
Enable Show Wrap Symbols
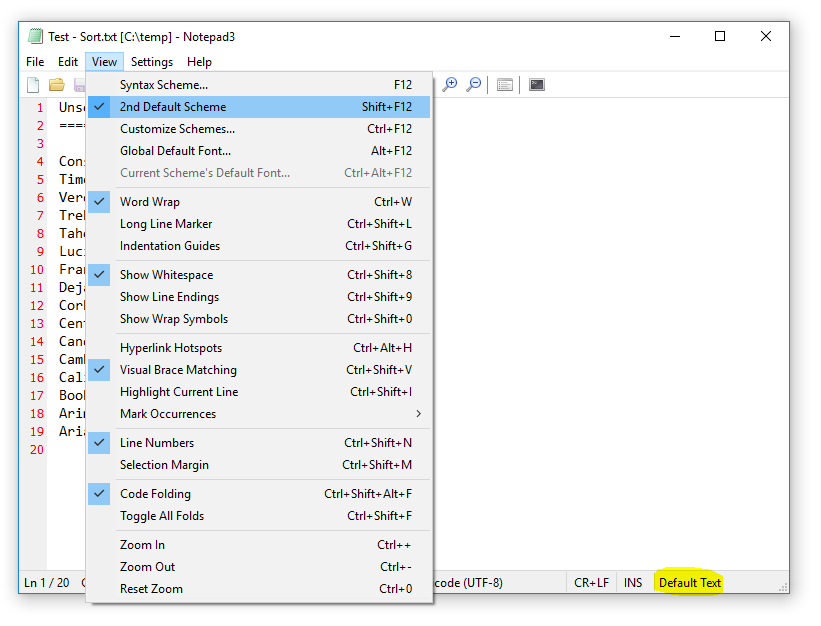(259, 319)
